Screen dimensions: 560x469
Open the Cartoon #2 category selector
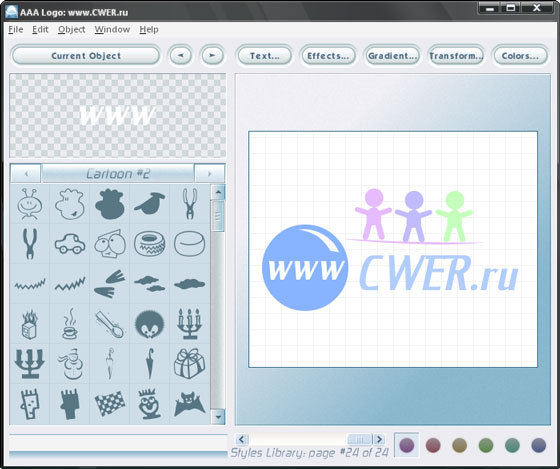(118, 174)
